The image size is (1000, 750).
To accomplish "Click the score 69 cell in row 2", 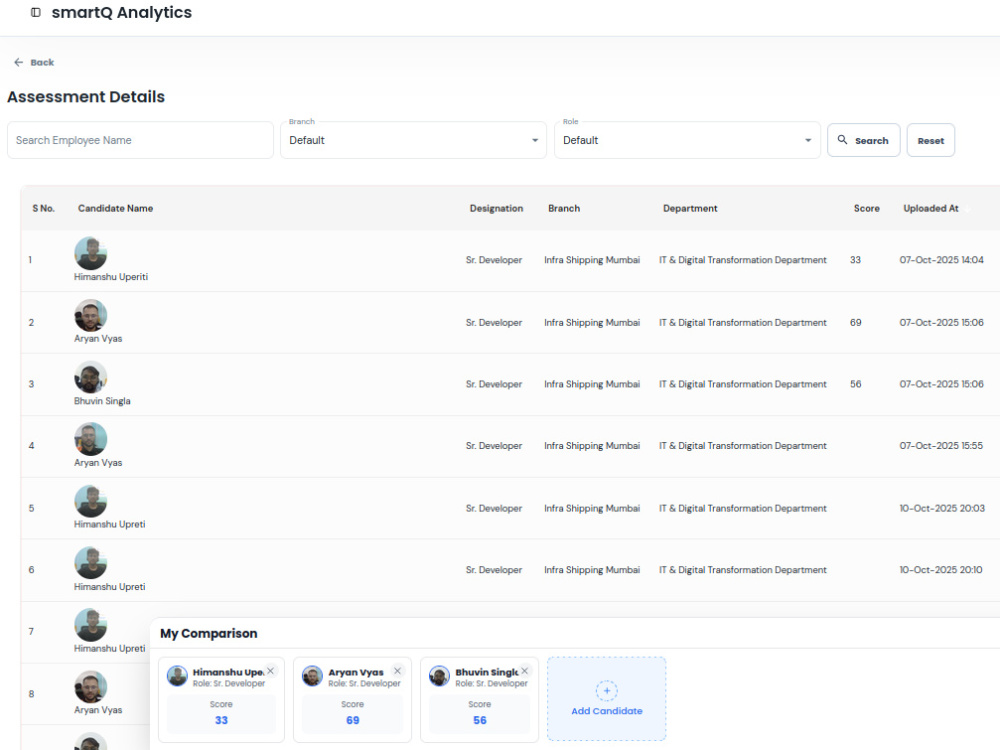I will click(855, 323).
